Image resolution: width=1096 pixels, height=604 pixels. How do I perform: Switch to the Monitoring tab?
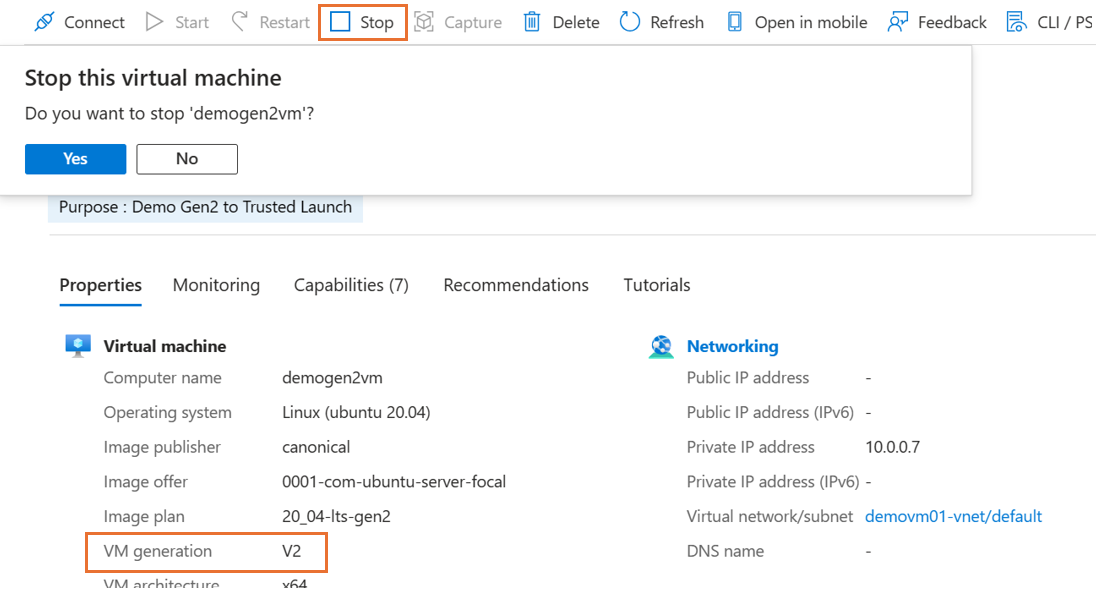[x=216, y=285]
